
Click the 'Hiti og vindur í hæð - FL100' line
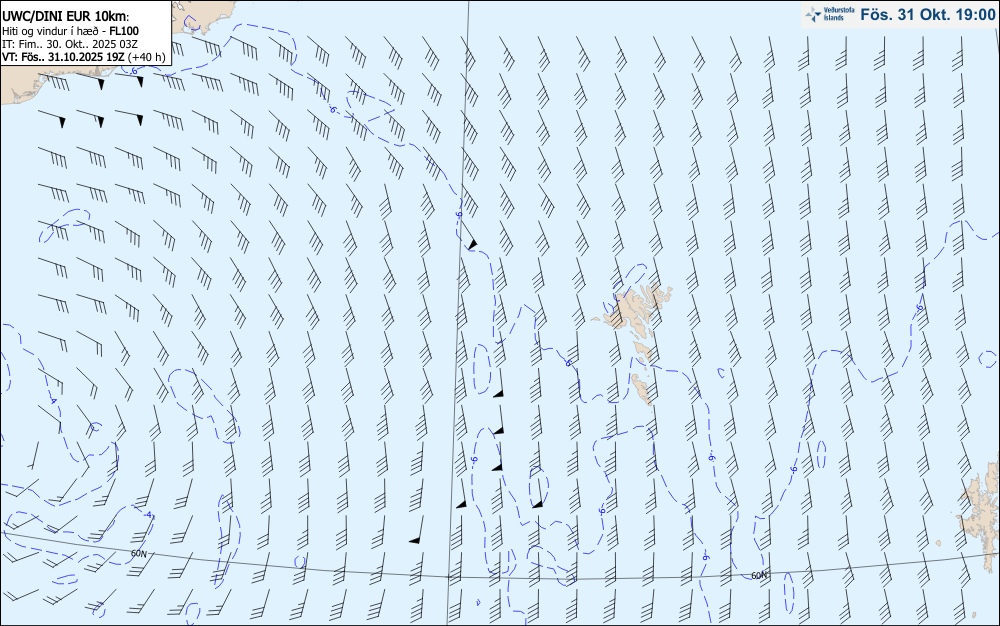[x=70, y=31]
